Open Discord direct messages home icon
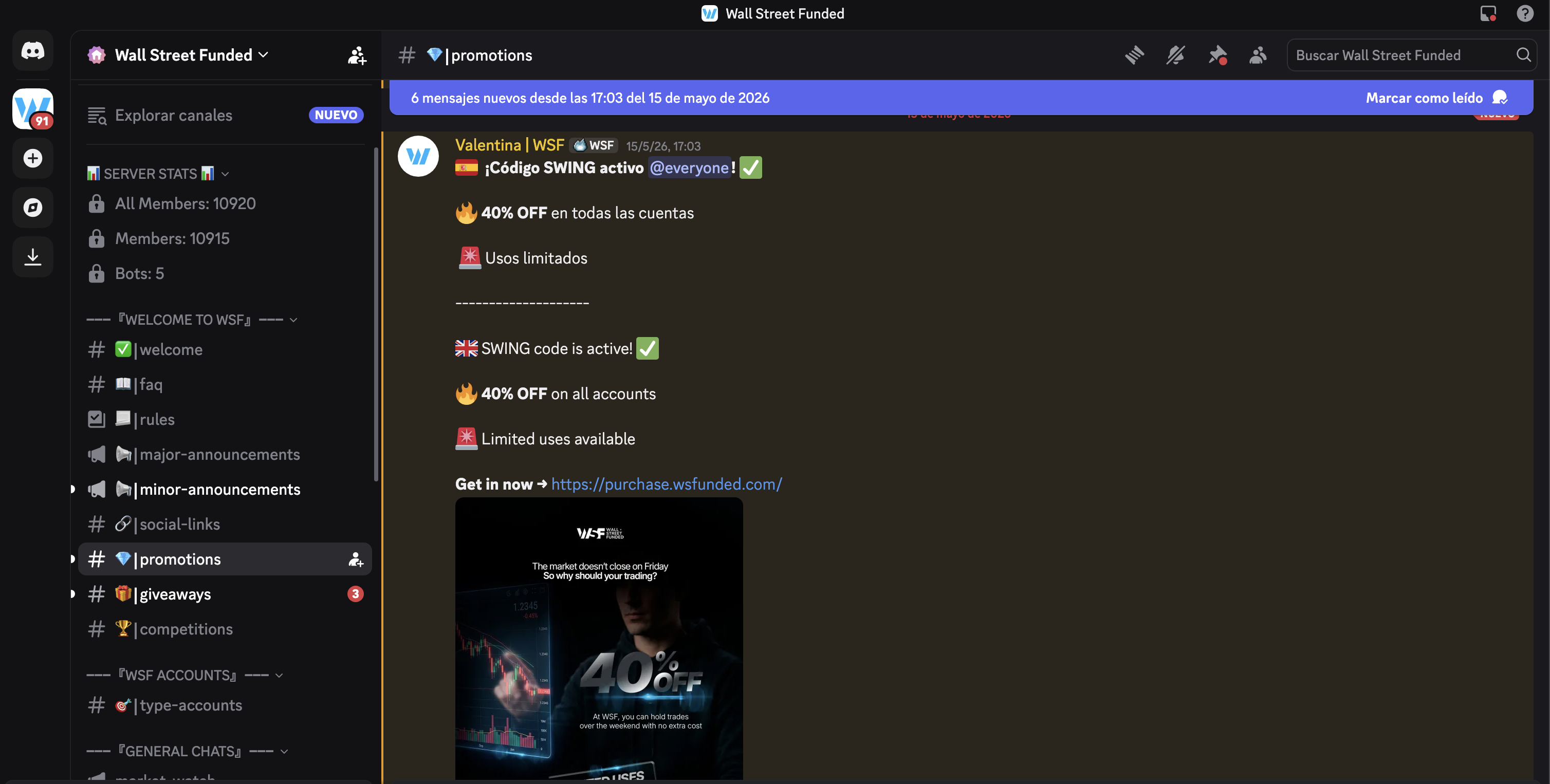The height and width of the screenshot is (784, 1550). point(32,50)
